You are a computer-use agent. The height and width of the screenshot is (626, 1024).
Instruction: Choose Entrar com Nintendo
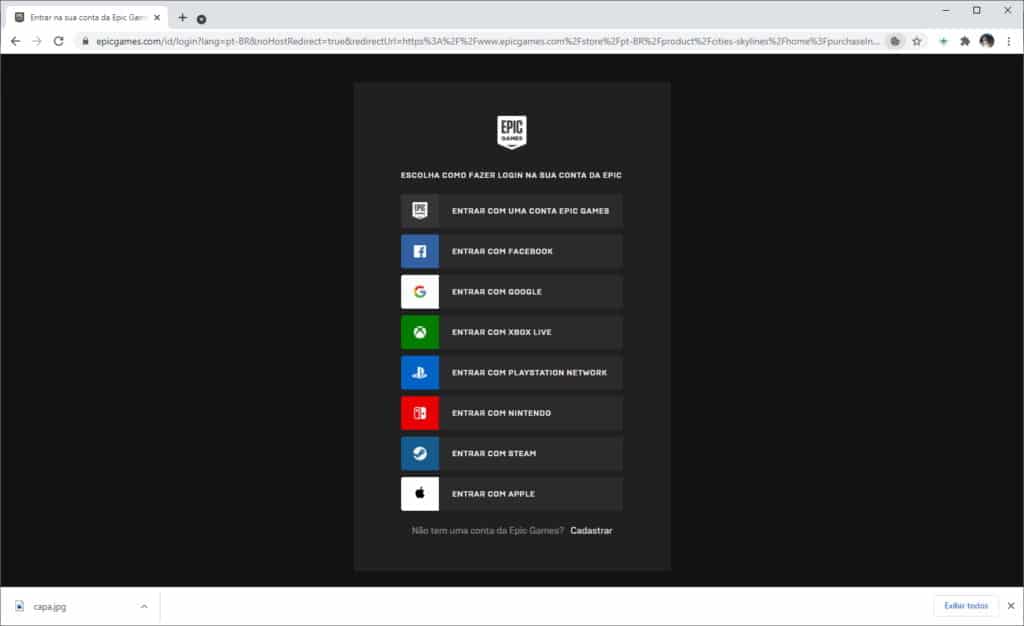point(512,413)
